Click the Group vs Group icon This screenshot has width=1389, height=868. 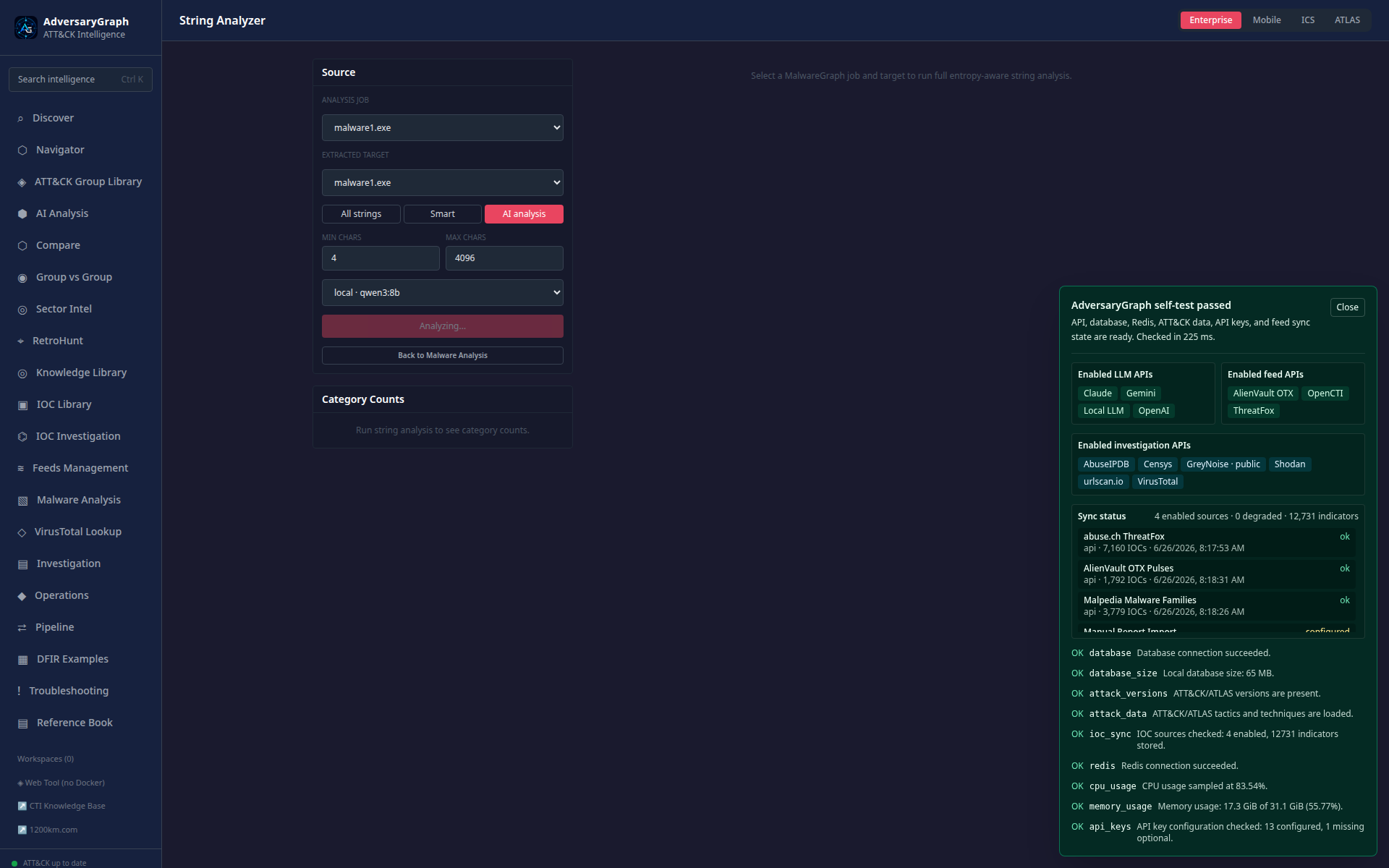click(x=22, y=278)
